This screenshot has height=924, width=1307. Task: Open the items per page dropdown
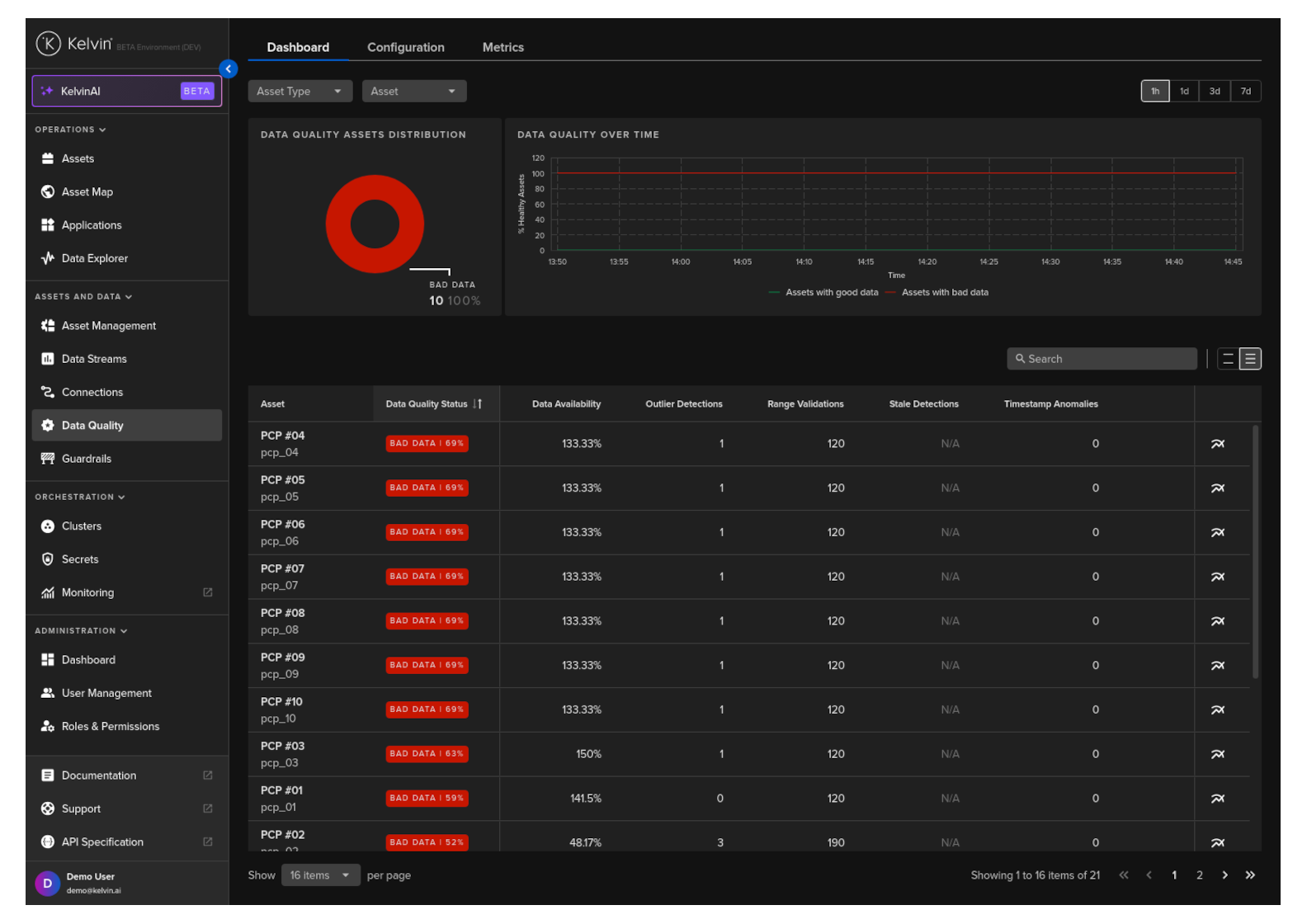[320, 875]
